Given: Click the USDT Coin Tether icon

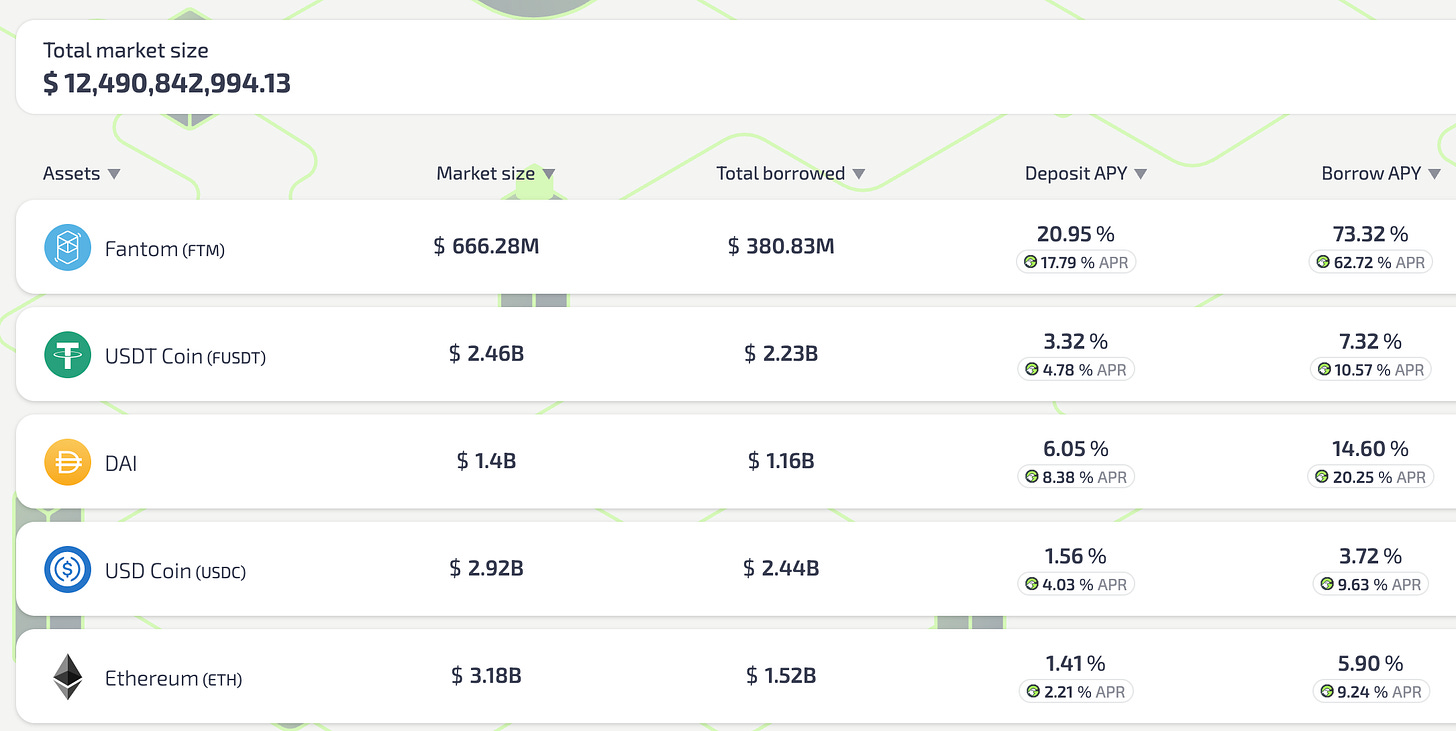Looking at the screenshot, I should pos(68,355).
